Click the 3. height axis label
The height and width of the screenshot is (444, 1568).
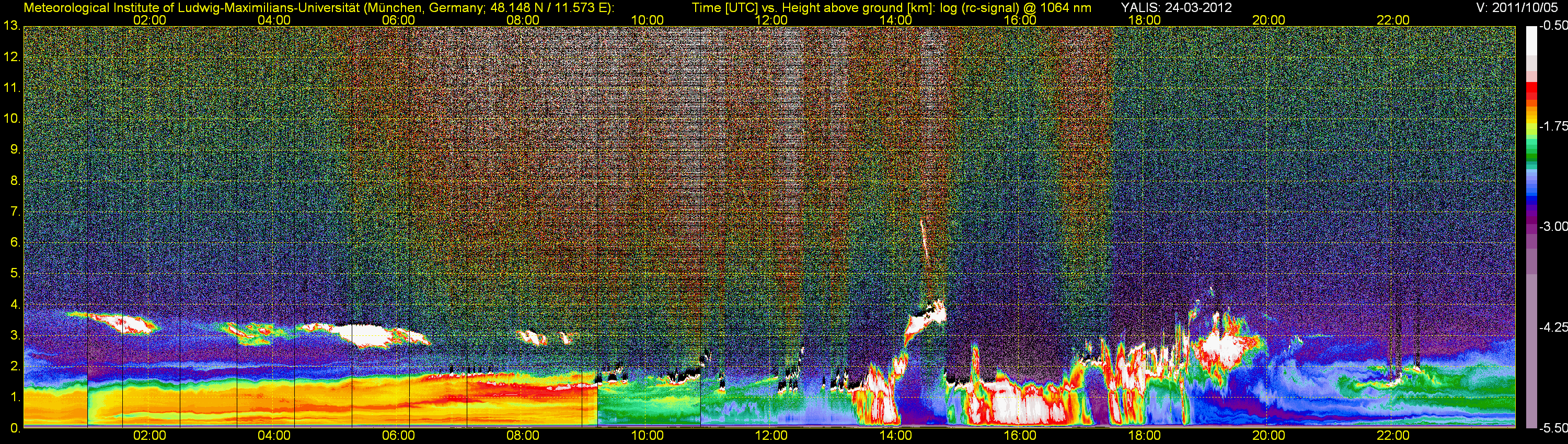15,336
